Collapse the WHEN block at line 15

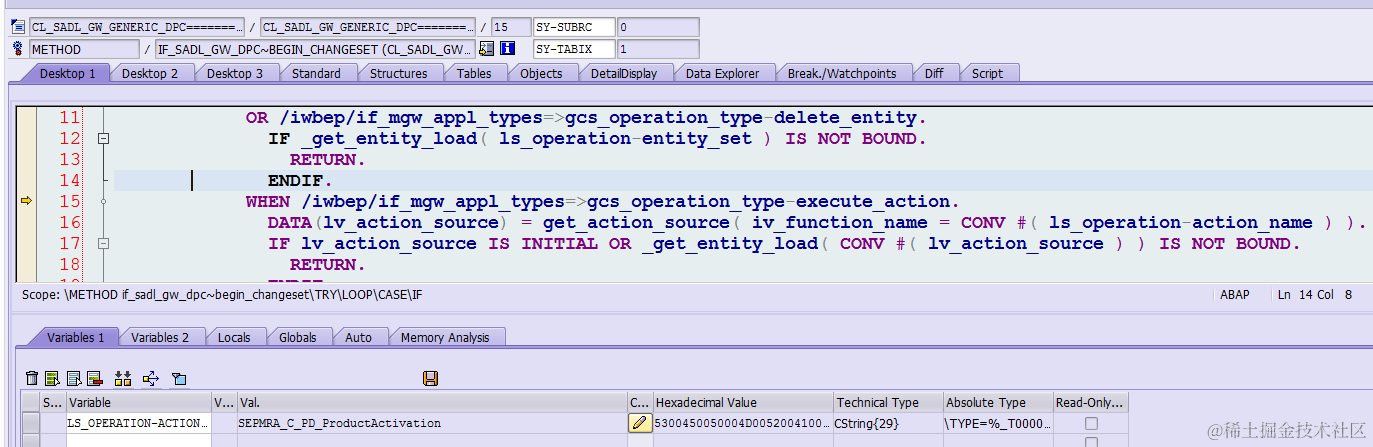coord(103,201)
